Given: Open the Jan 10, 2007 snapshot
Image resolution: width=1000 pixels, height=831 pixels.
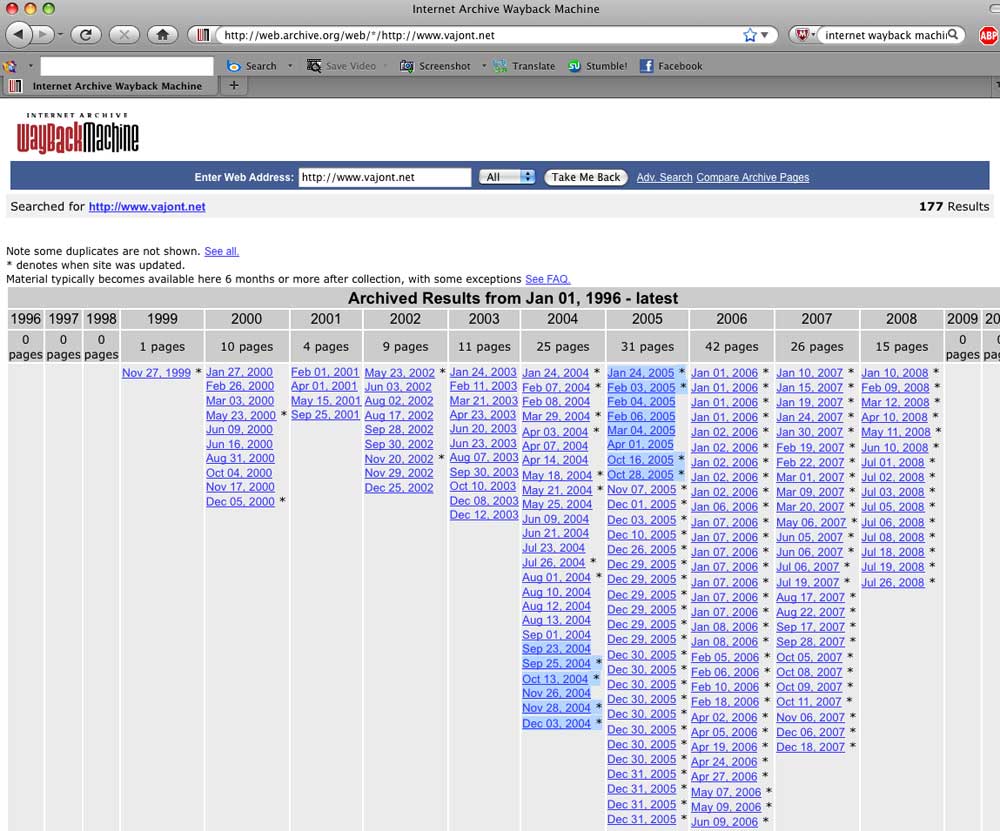Looking at the screenshot, I should 809,373.
